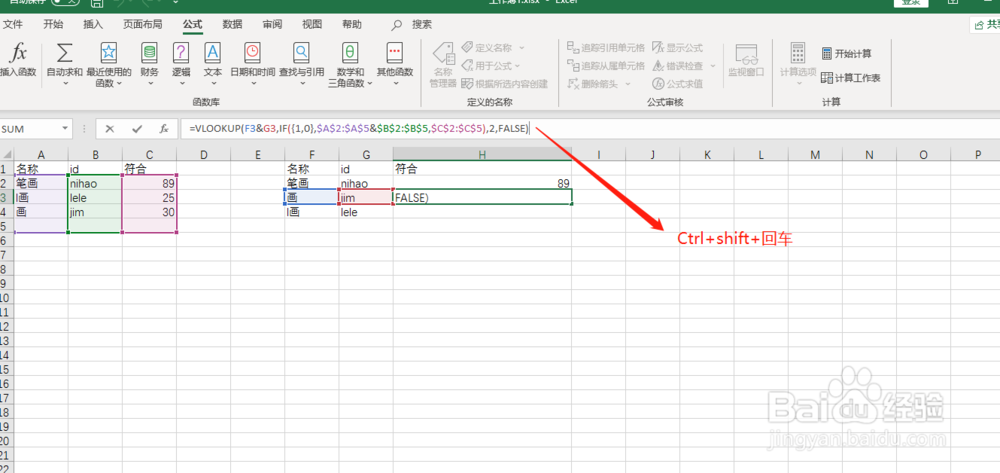Click Create from Selection (根据所选内容创建)

pos(504,84)
